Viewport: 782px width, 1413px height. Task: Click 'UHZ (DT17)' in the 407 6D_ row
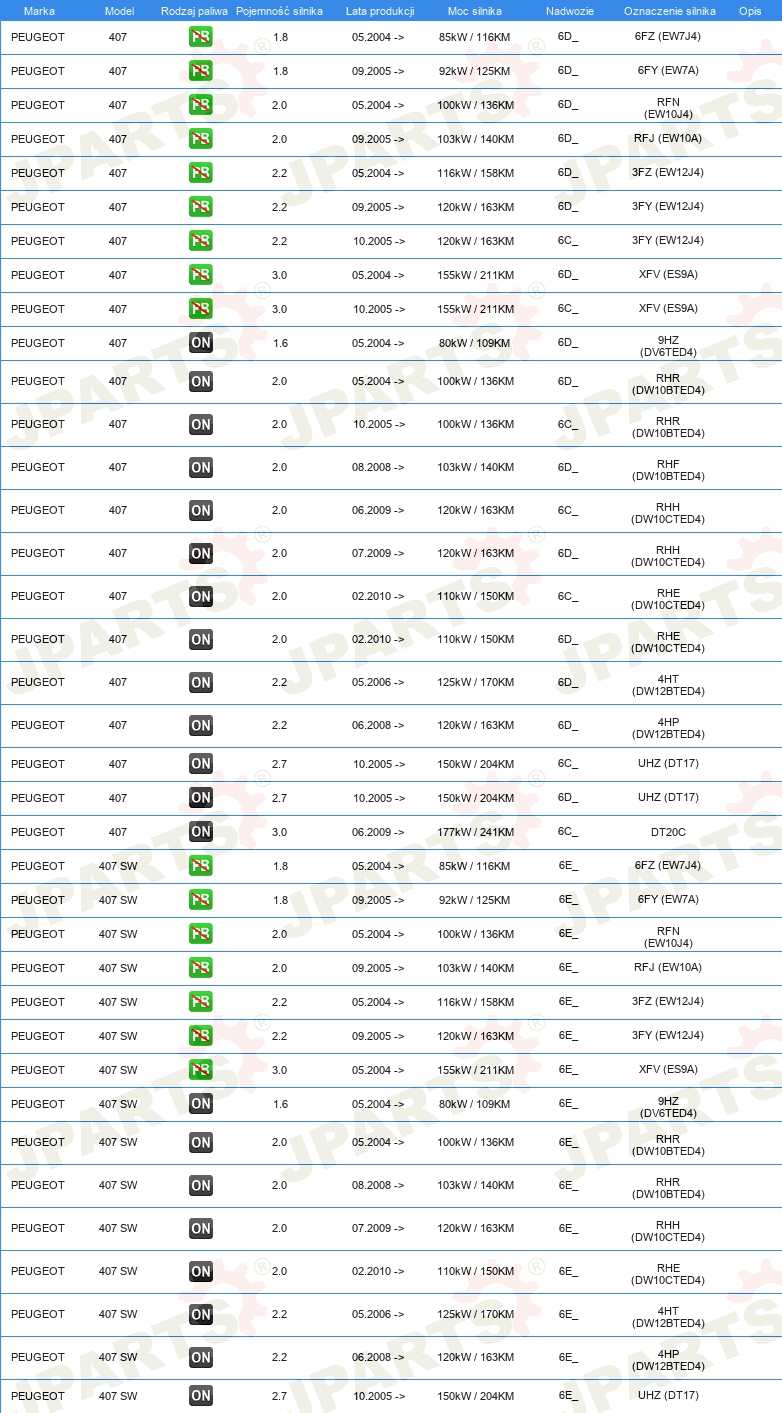coord(668,798)
